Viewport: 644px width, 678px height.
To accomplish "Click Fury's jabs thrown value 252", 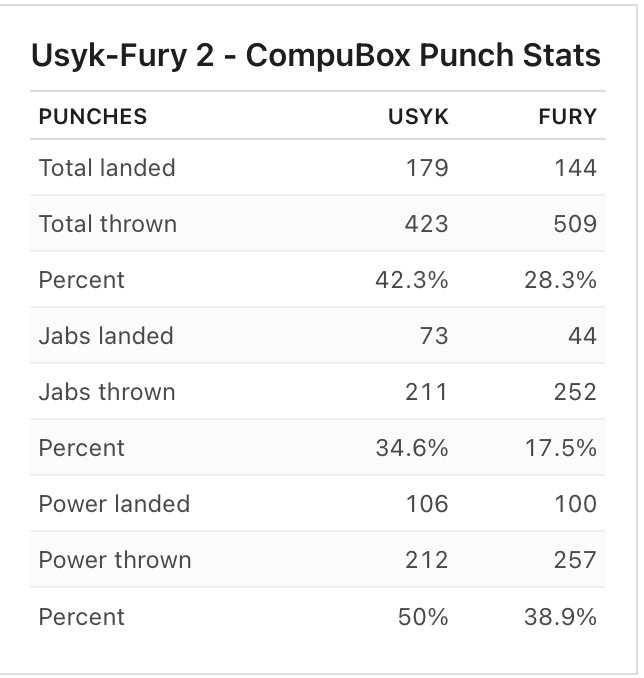I will pos(575,392).
